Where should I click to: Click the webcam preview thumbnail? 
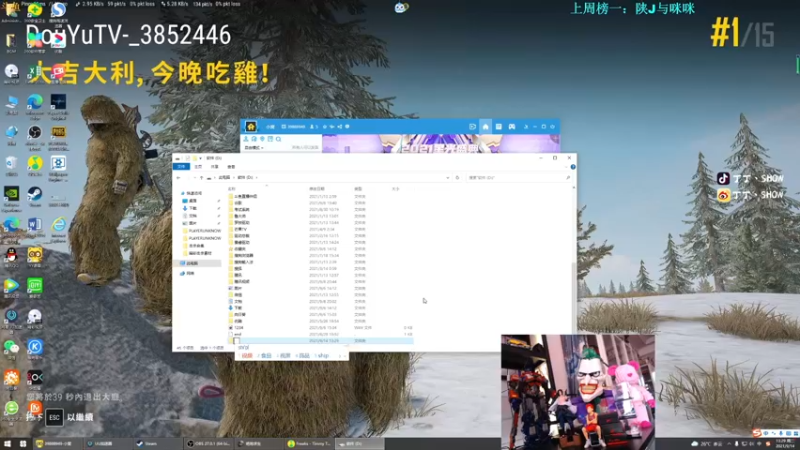coord(578,392)
